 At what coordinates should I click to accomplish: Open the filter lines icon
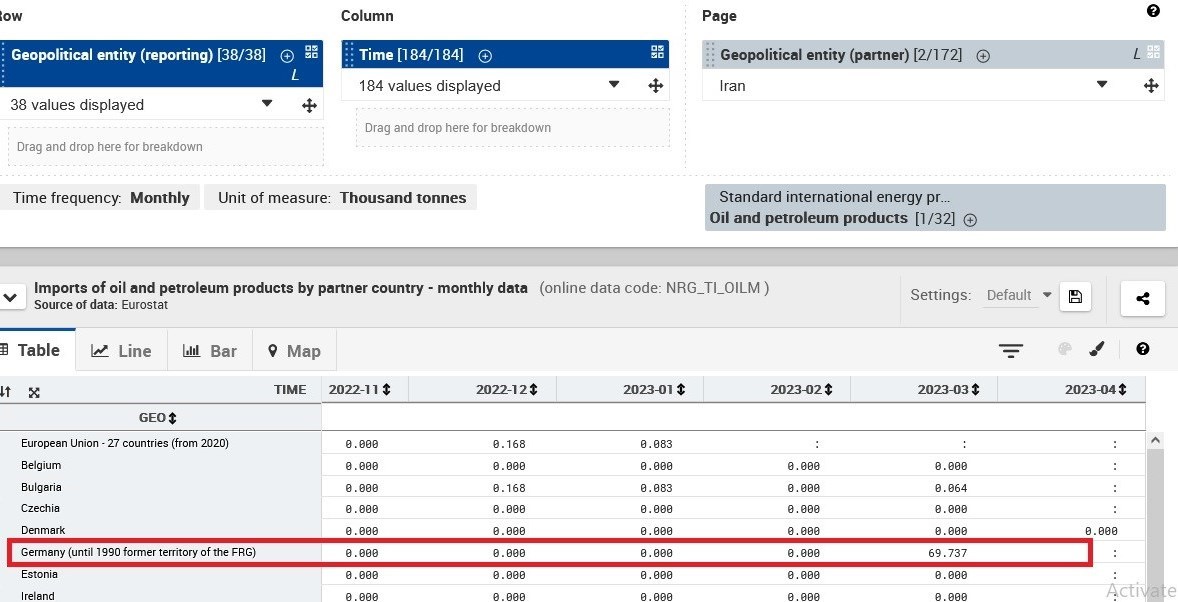pos(1011,350)
